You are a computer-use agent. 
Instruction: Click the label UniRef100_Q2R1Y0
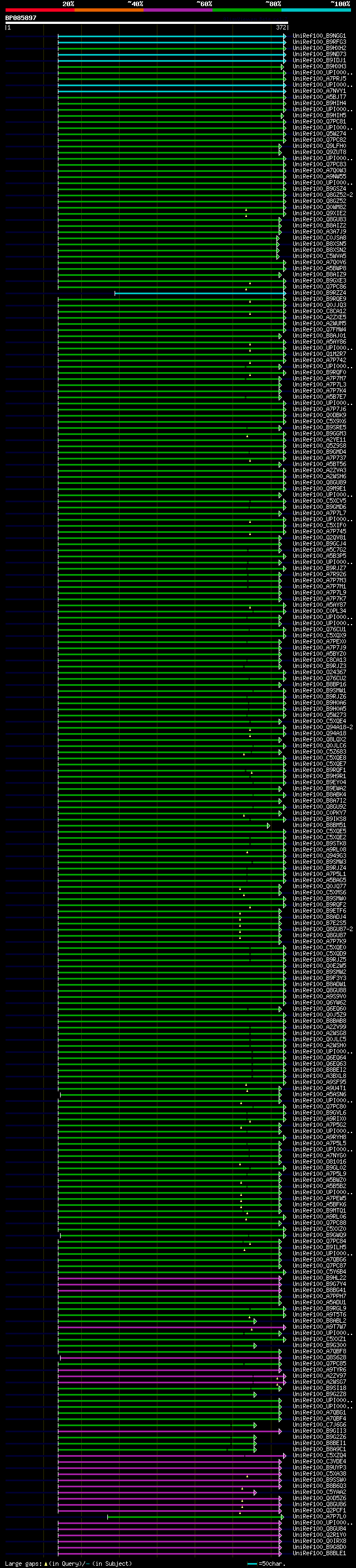(319, 1535)
